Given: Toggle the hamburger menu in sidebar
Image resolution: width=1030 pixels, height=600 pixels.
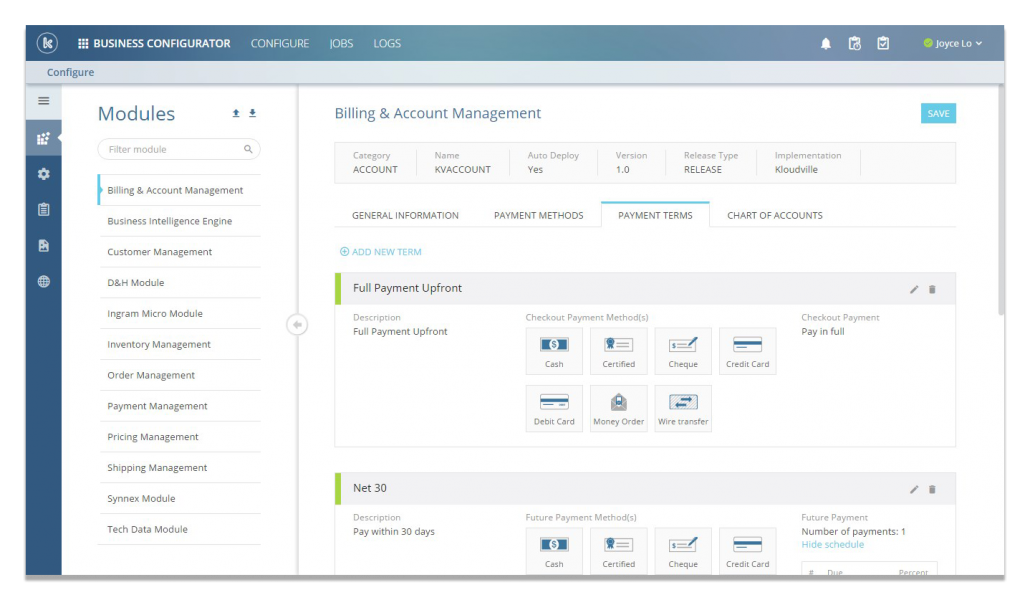Looking at the screenshot, I should (x=43, y=101).
